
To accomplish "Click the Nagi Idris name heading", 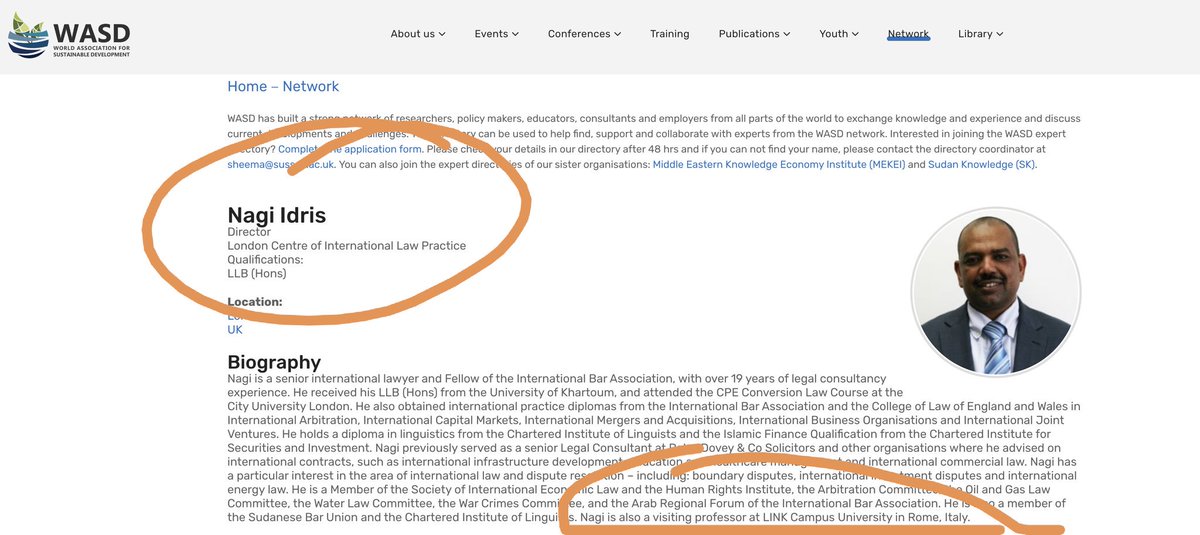I will (277, 215).
